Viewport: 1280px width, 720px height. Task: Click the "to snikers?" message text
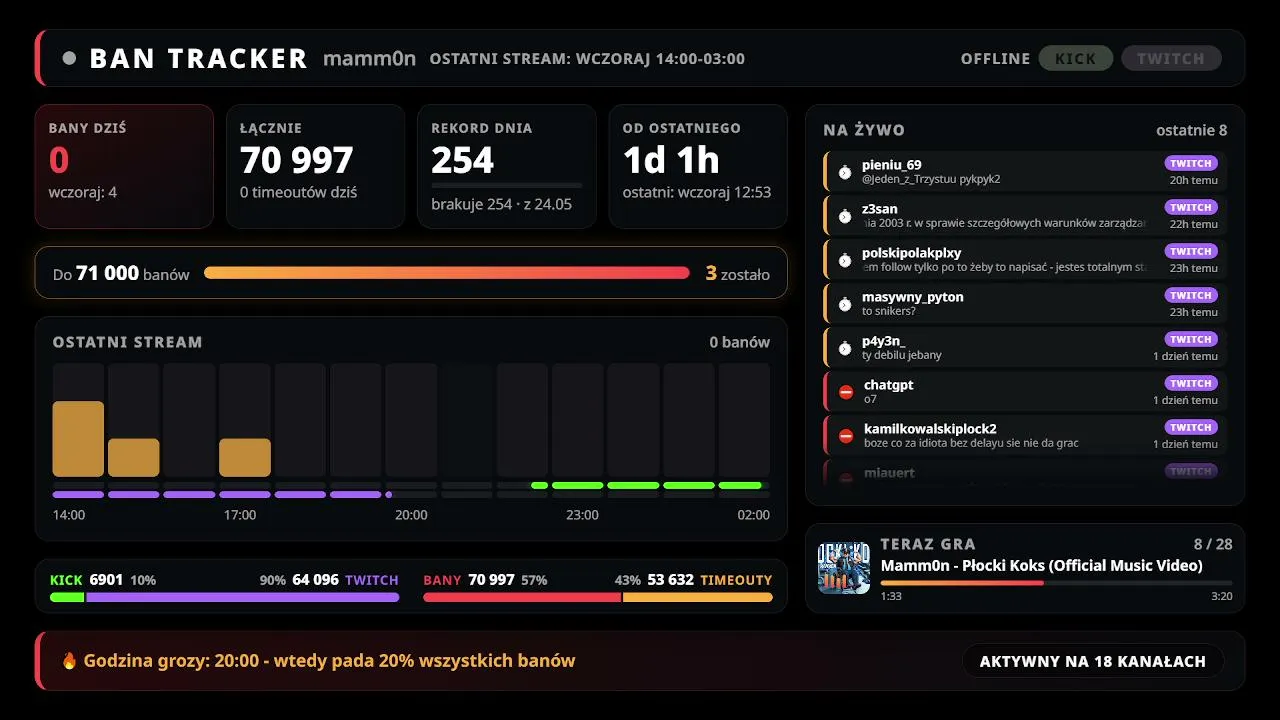coord(889,311)
